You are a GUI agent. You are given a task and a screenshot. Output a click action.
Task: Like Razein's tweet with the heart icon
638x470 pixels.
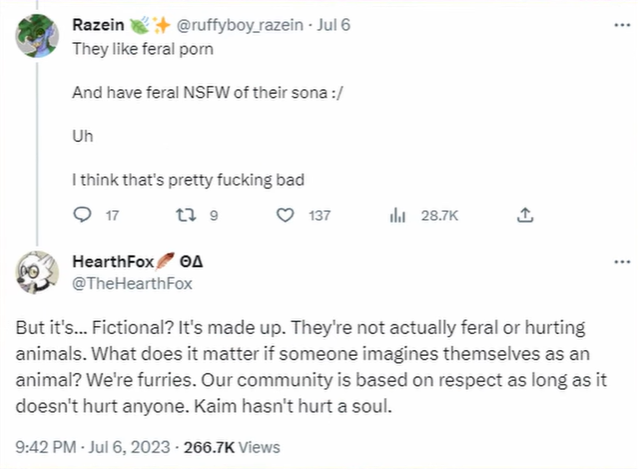click(x=285, y=215)
